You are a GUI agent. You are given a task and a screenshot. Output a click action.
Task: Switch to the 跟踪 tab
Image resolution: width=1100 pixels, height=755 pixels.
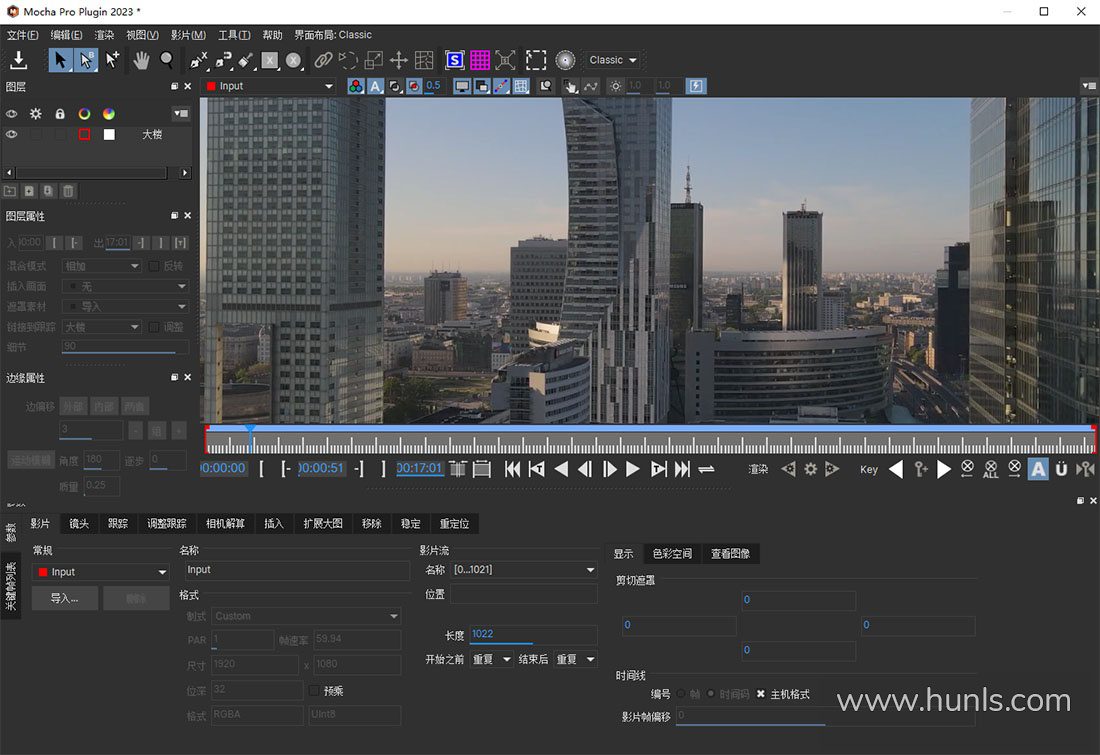[118, 523]
